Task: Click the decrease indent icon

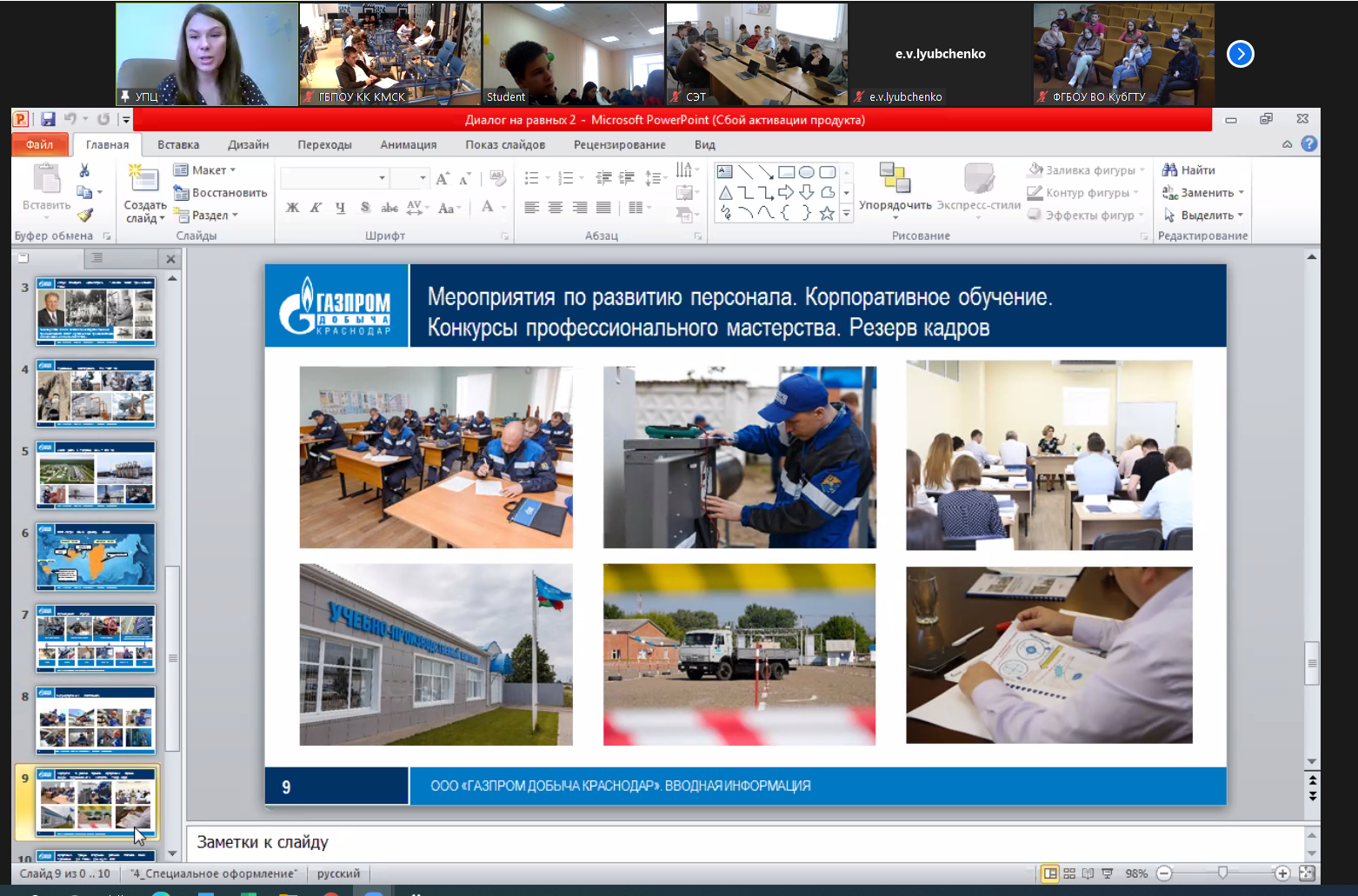Action: click(603, 178)
